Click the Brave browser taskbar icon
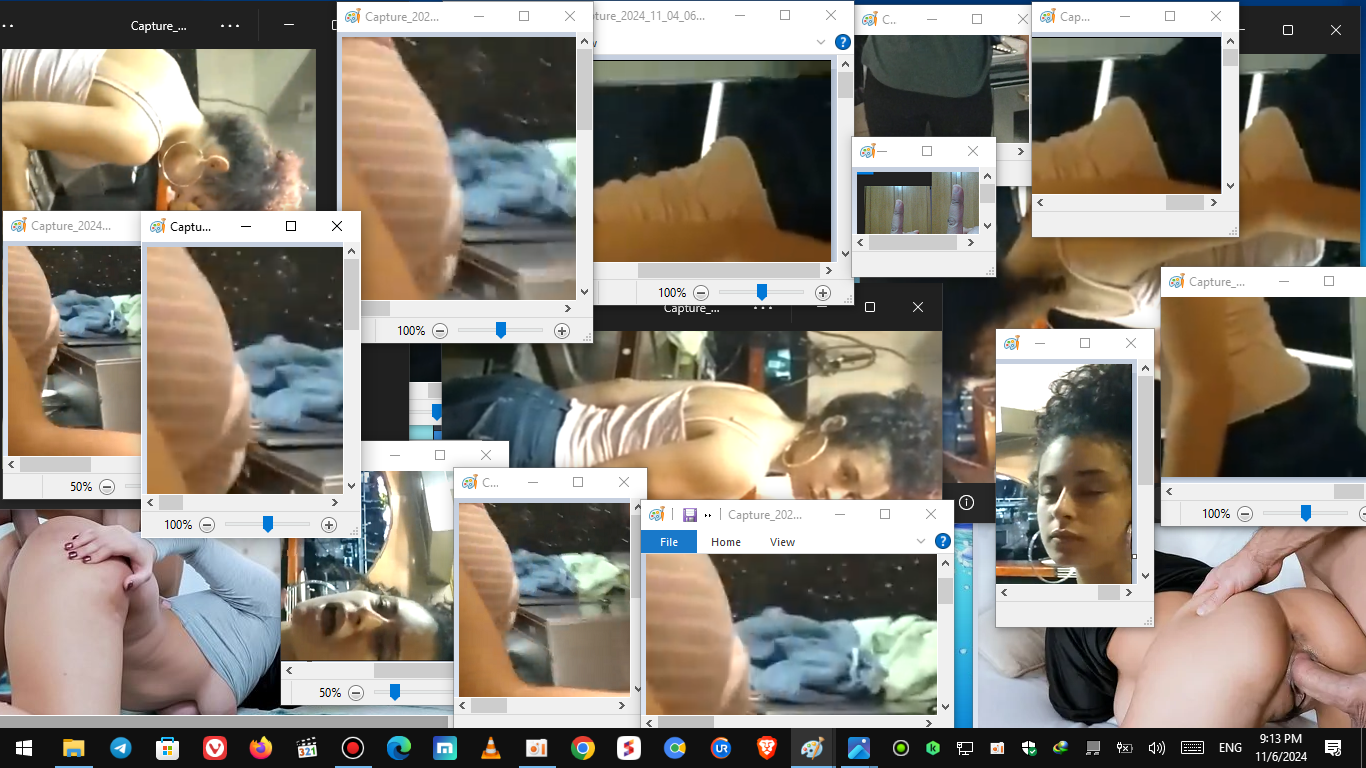 pos(766,748)
